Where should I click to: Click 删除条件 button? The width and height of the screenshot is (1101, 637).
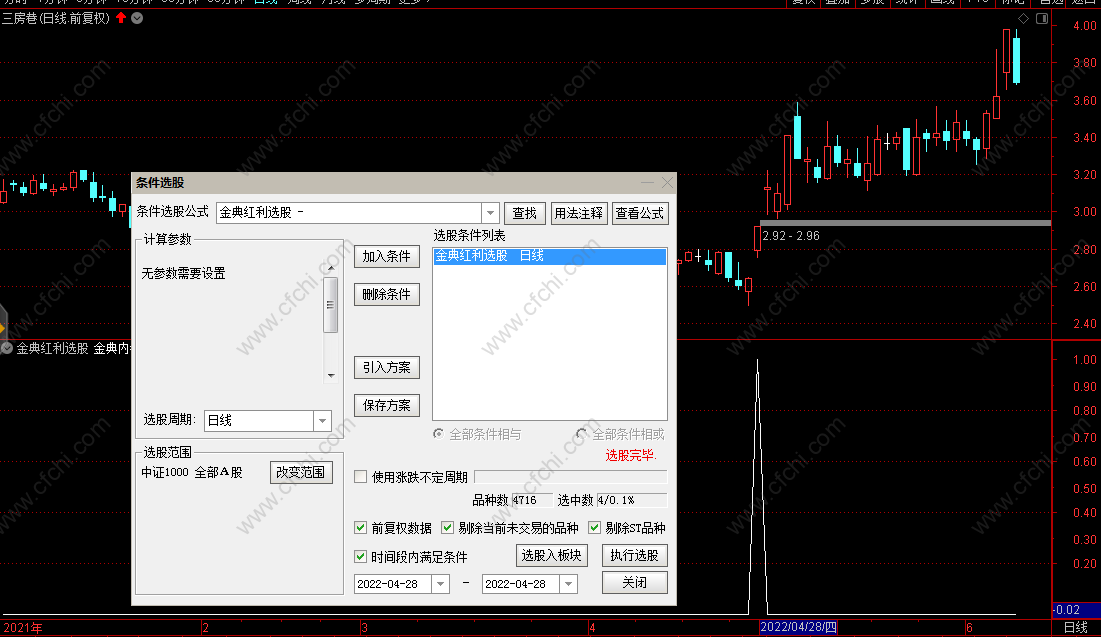[387, 294]
